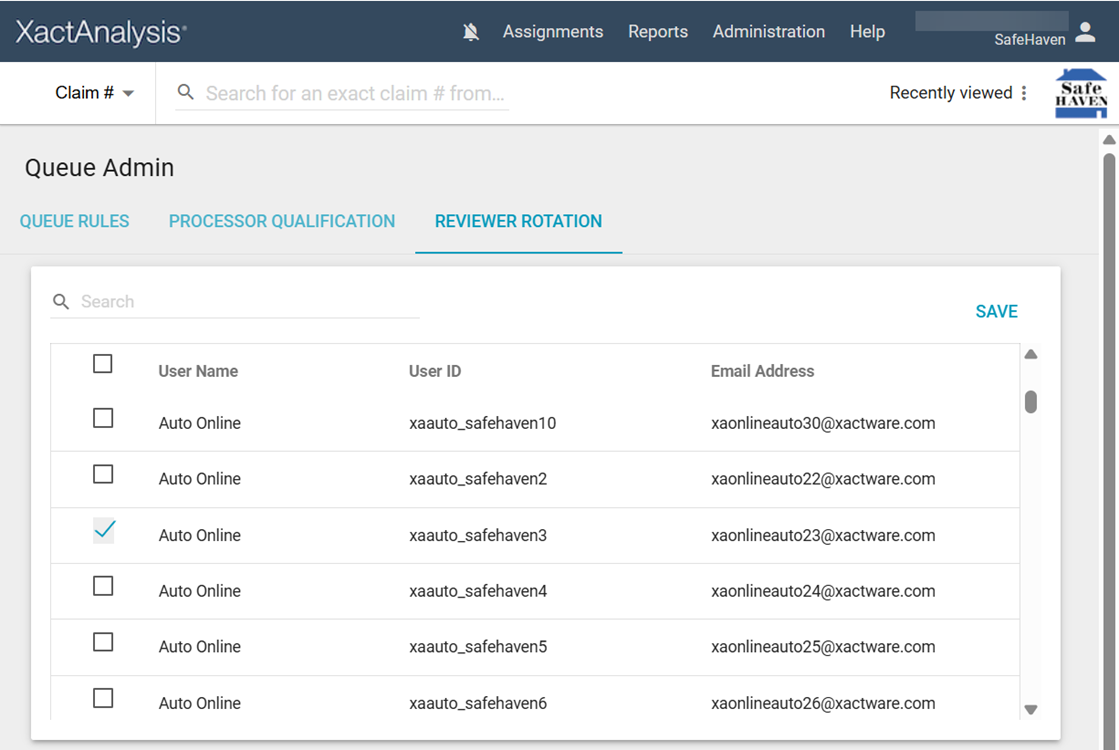Screen dimensions: 1119x750
Task: Open the user profile account icon
Action: tap(1085, 33)
